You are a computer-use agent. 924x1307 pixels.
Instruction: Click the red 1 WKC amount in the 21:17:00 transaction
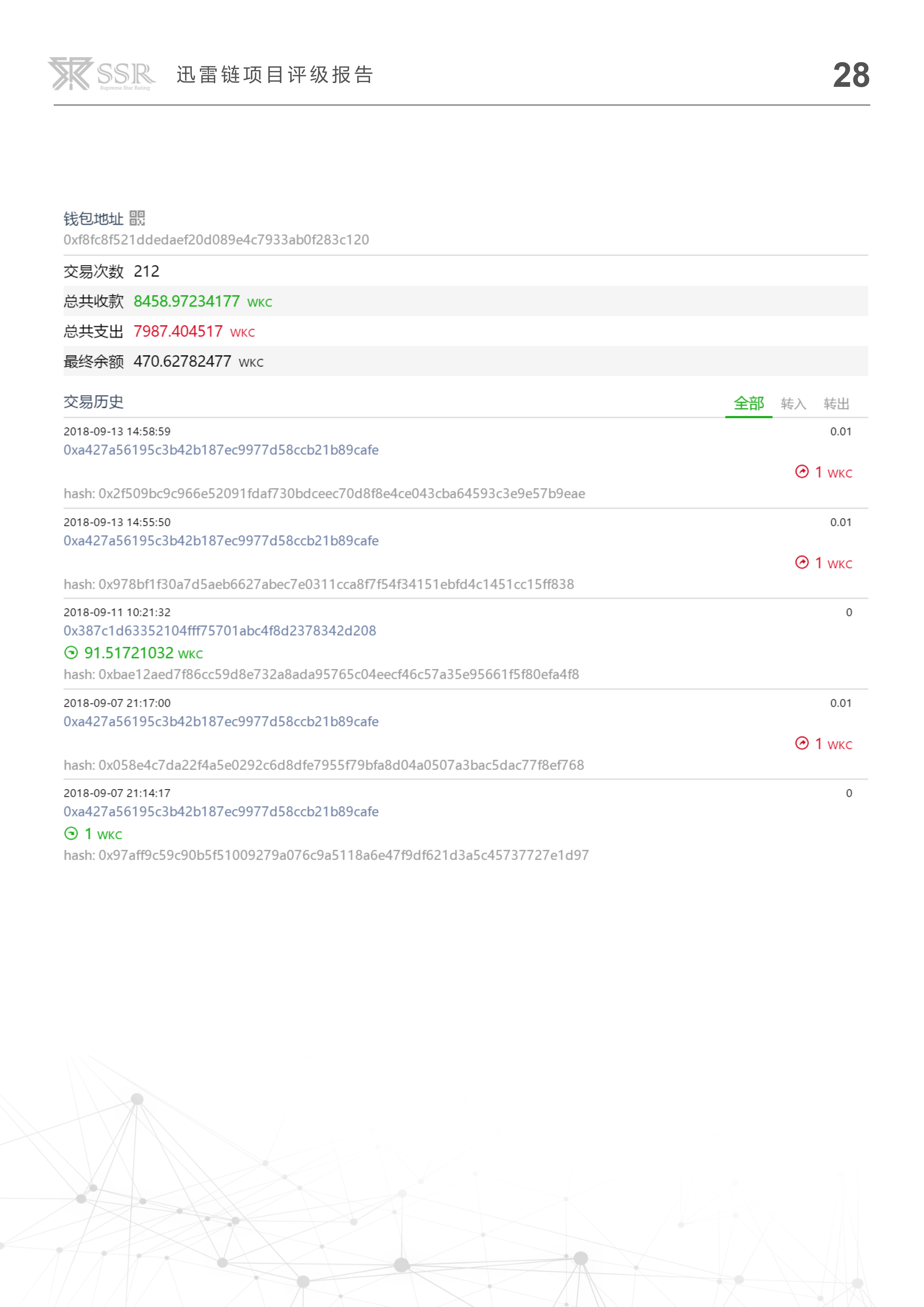pyautogui.click(x=833, y=744)
